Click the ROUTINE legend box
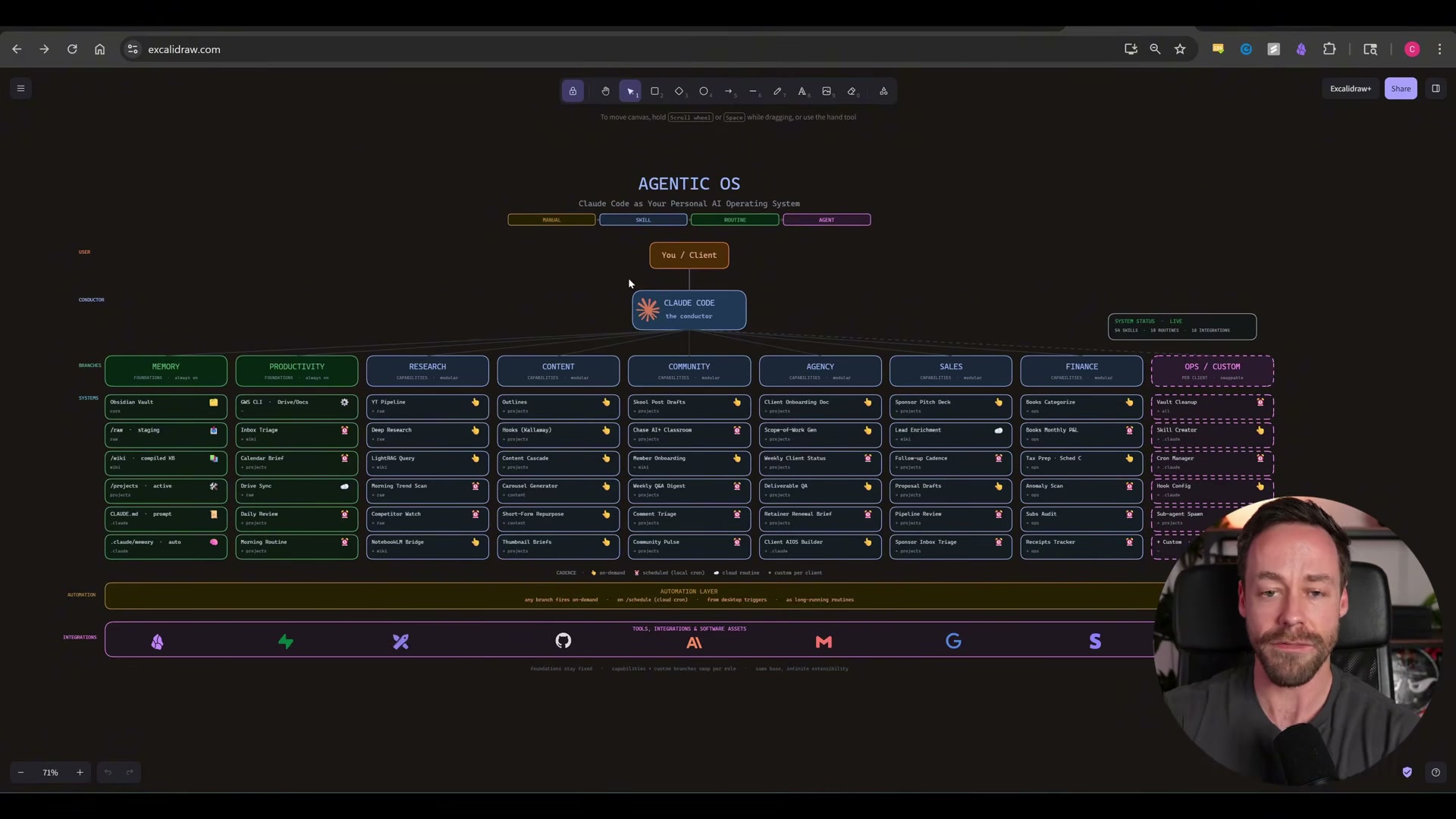This screenshot has height=819, width=1456. coord(735,220)
